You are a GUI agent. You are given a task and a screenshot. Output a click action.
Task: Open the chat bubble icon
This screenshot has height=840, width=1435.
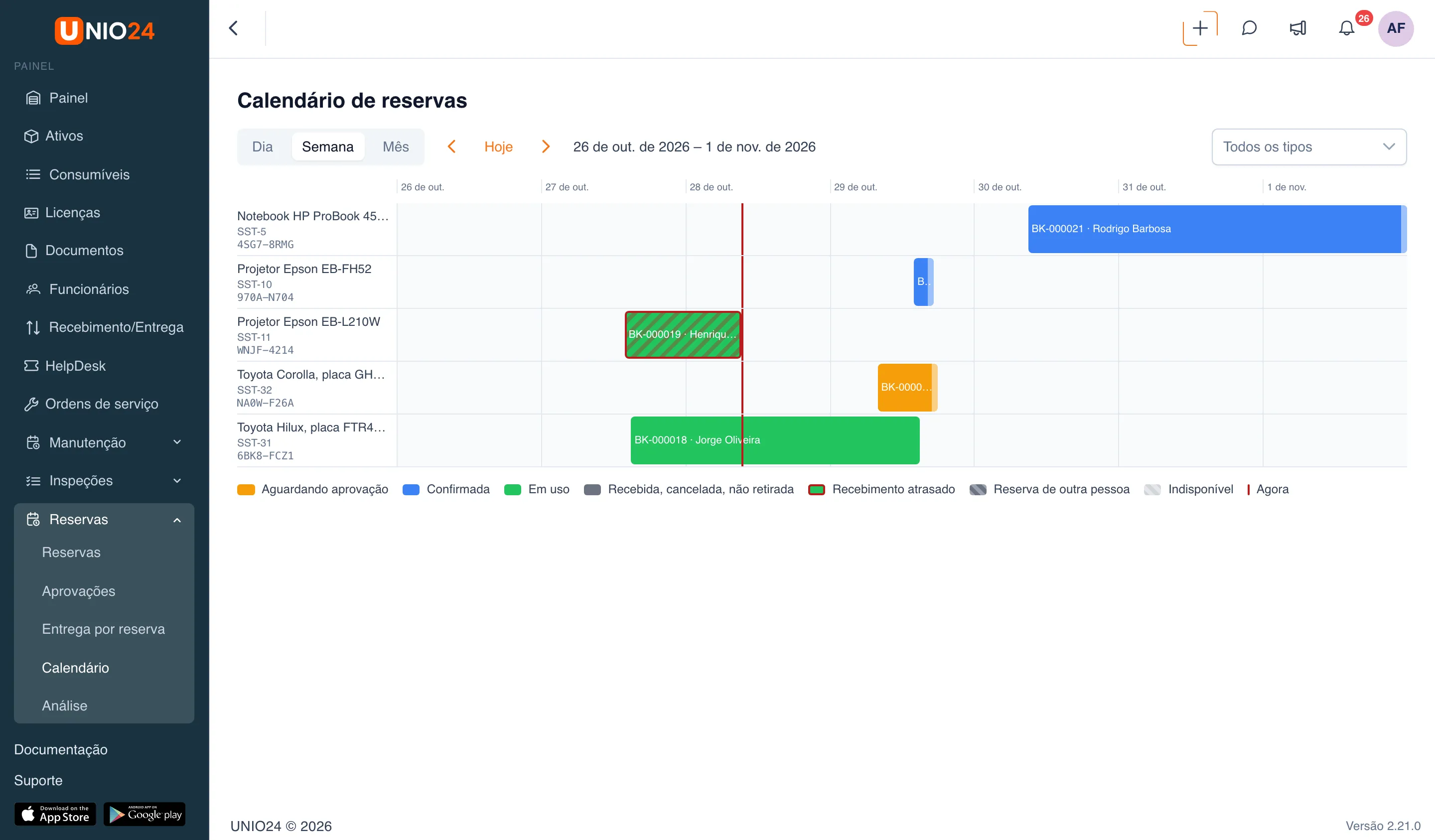[x=1249, y=28]
